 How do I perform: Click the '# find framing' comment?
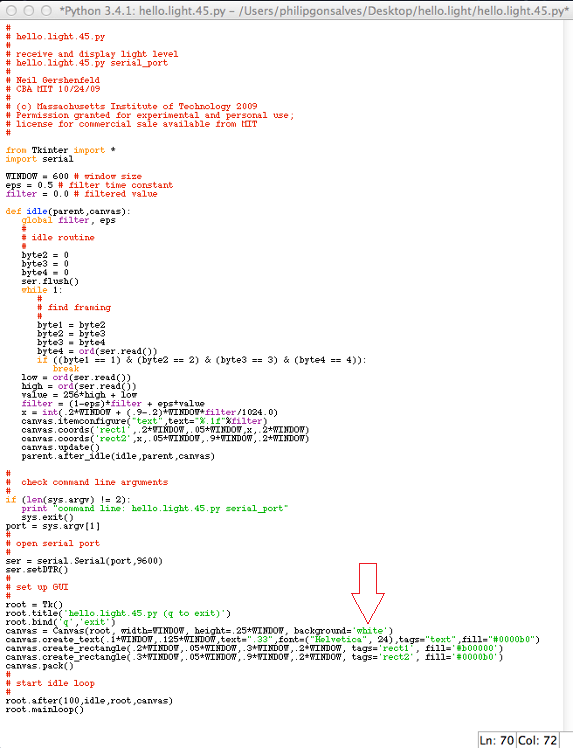(x=74, y=308)
